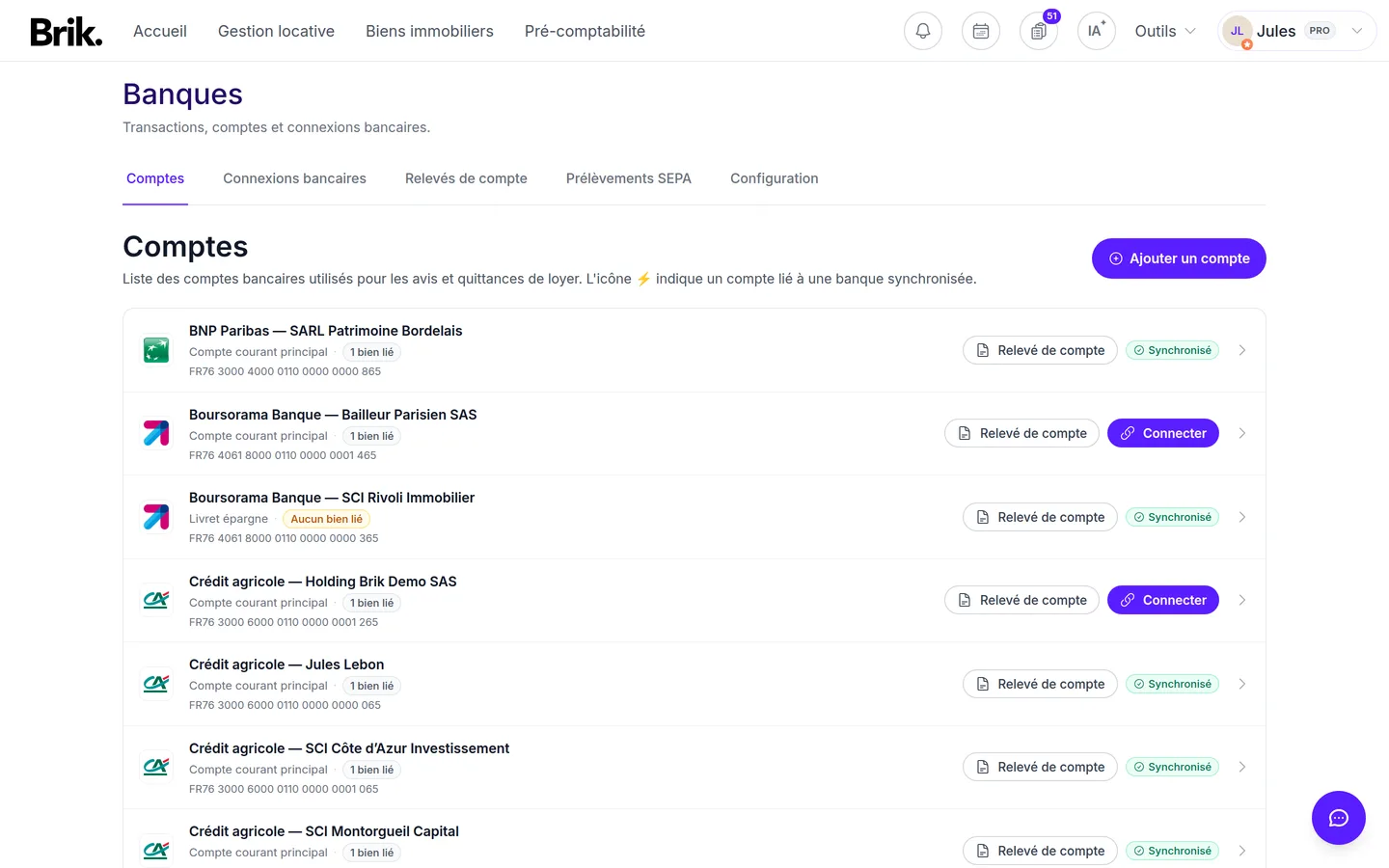Click IBAN 'FR76 3000 4000 0110 0000 0000 865'
Screen dimensions: 1389x868
pos(285,371)
